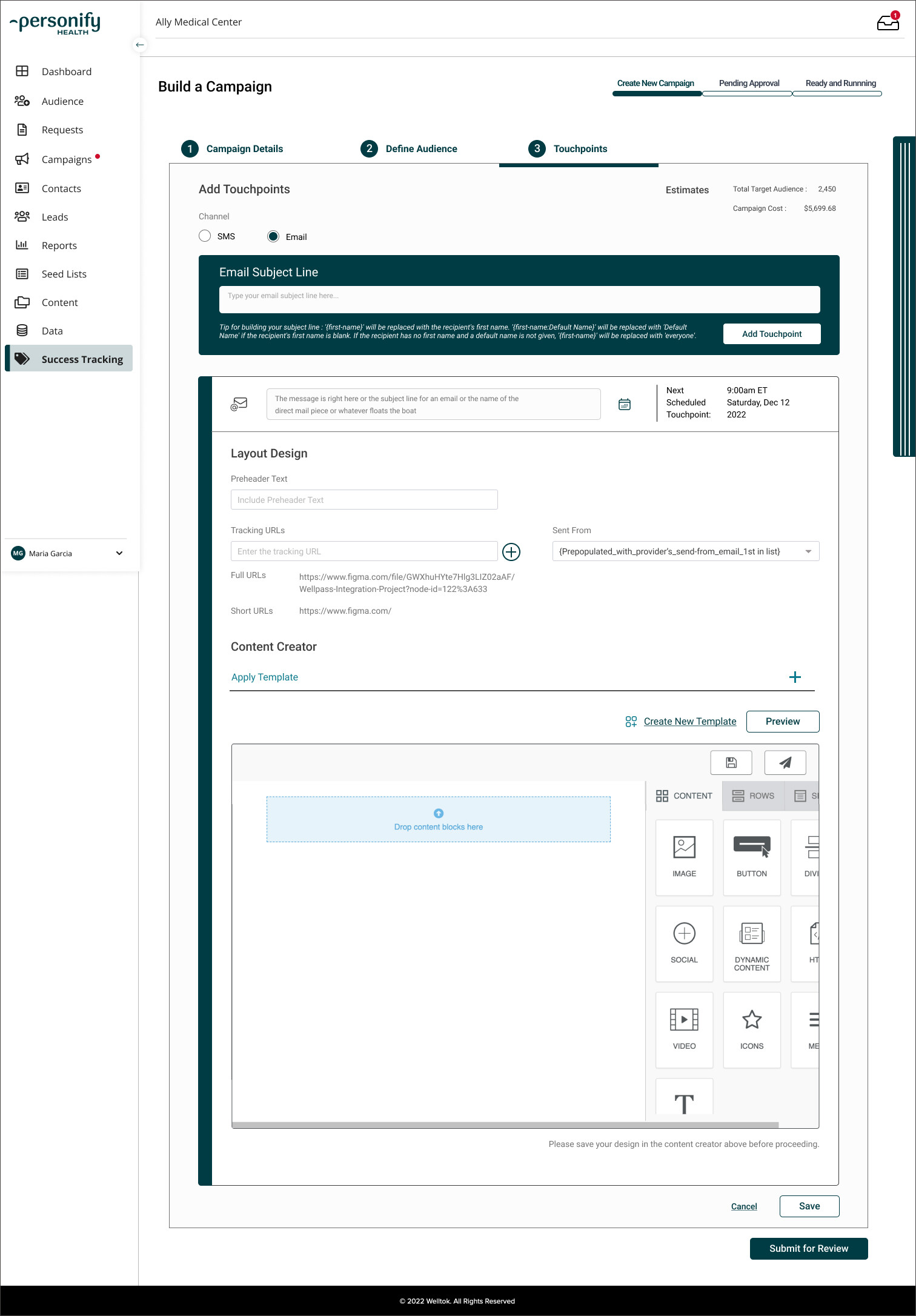Select the ICONS content block
916x1316 pixels.
tap(752, 1029)
